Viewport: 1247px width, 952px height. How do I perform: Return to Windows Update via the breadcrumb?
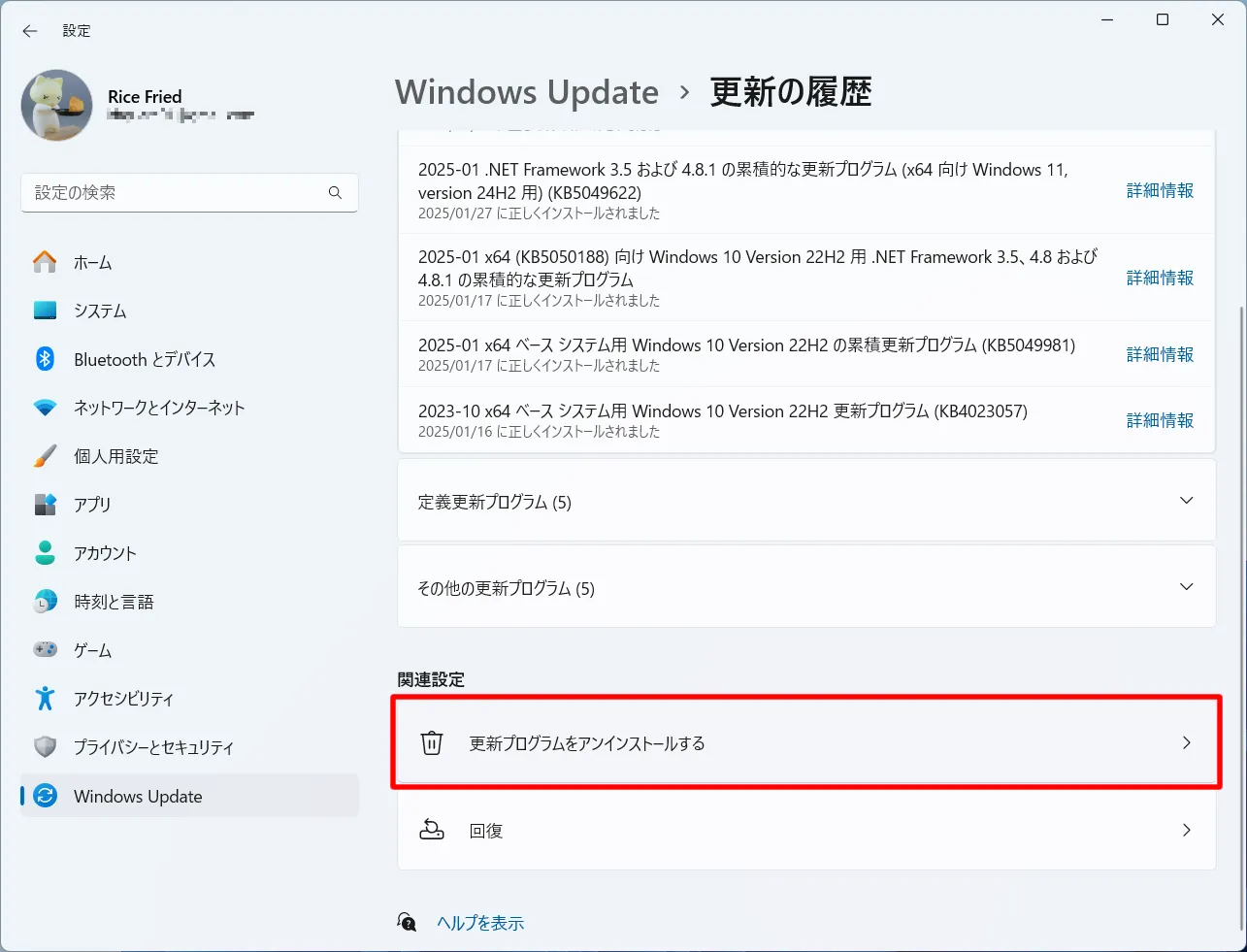click(527, 92)
